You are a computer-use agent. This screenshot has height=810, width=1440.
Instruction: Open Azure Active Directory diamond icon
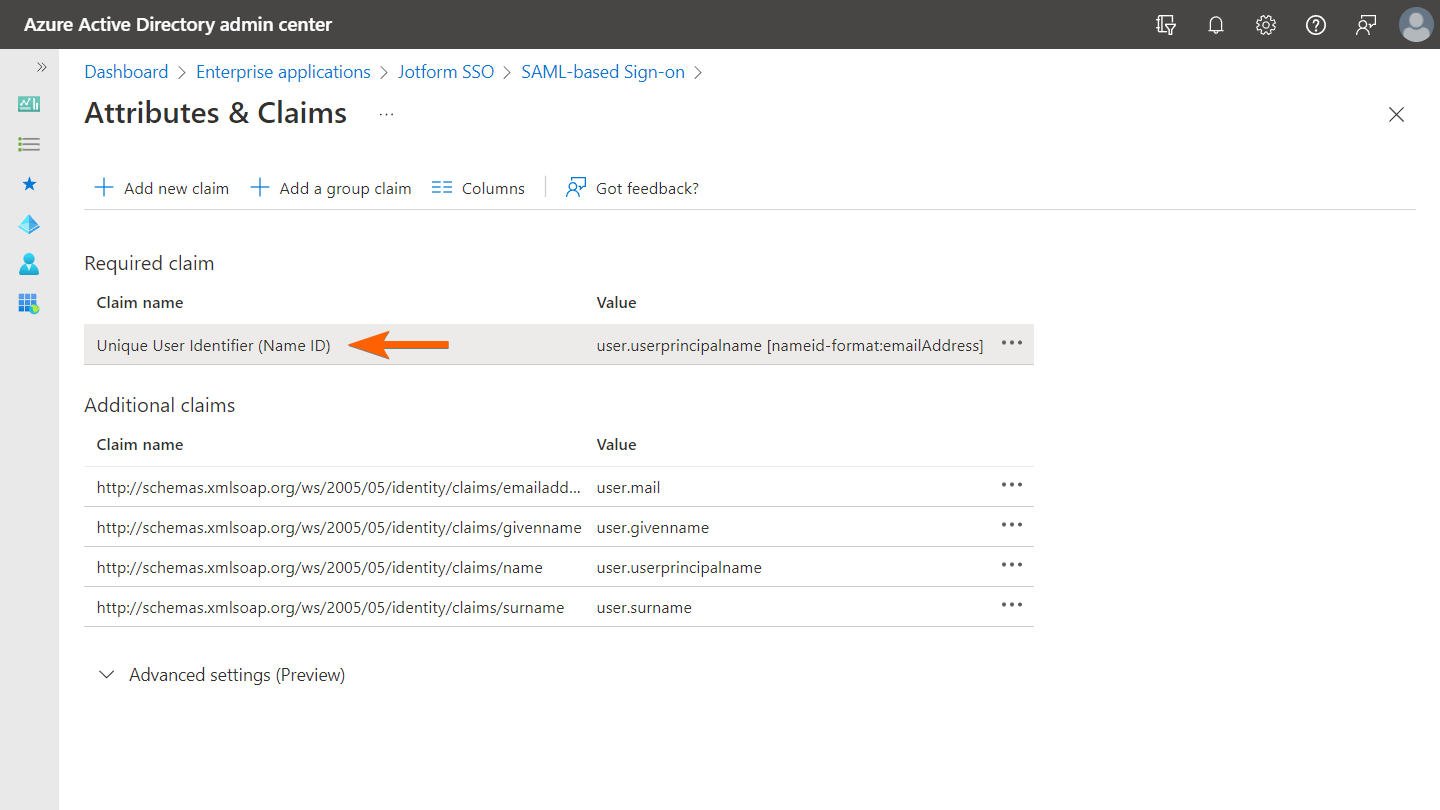pyautogui.click(x=29, y=224)
